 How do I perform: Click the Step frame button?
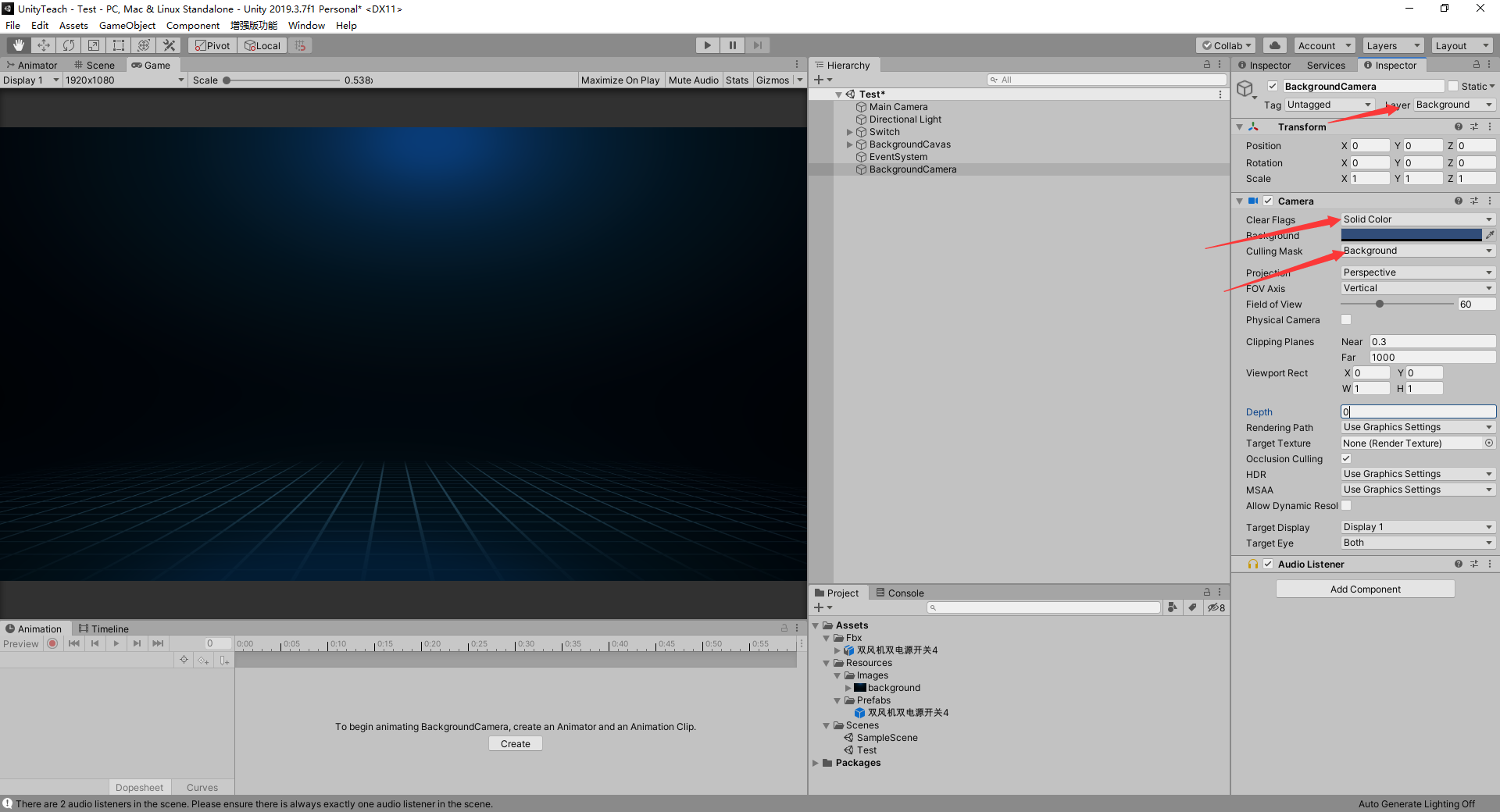[x=758, y=45]
